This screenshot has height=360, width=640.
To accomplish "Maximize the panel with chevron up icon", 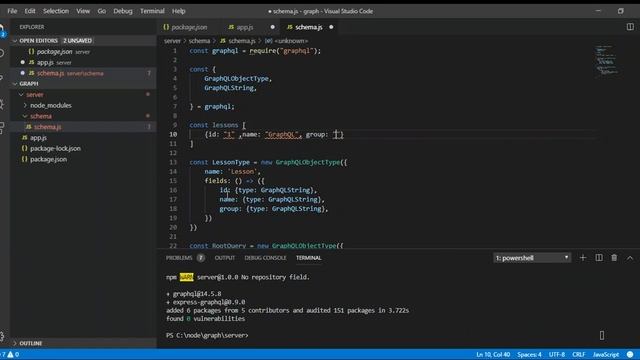I will coord(630,258).
